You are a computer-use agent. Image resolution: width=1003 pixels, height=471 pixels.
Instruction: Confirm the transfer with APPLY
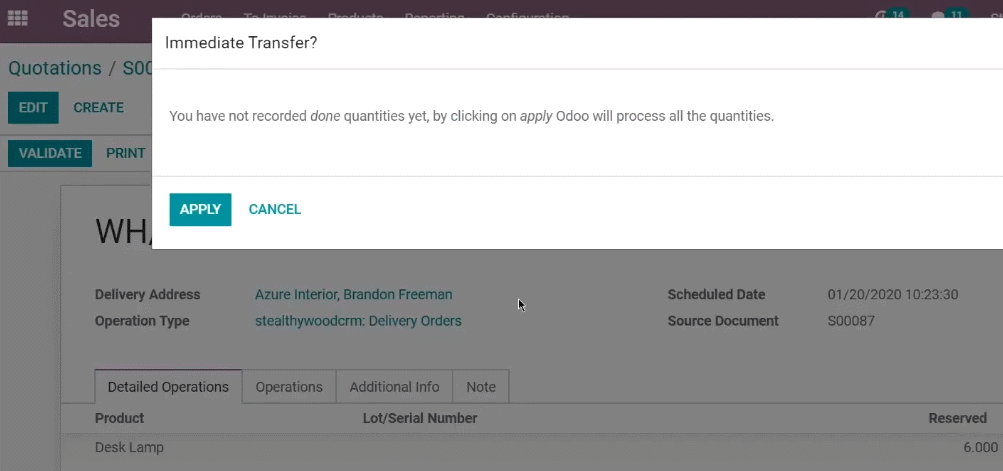(x=200, y=209)
